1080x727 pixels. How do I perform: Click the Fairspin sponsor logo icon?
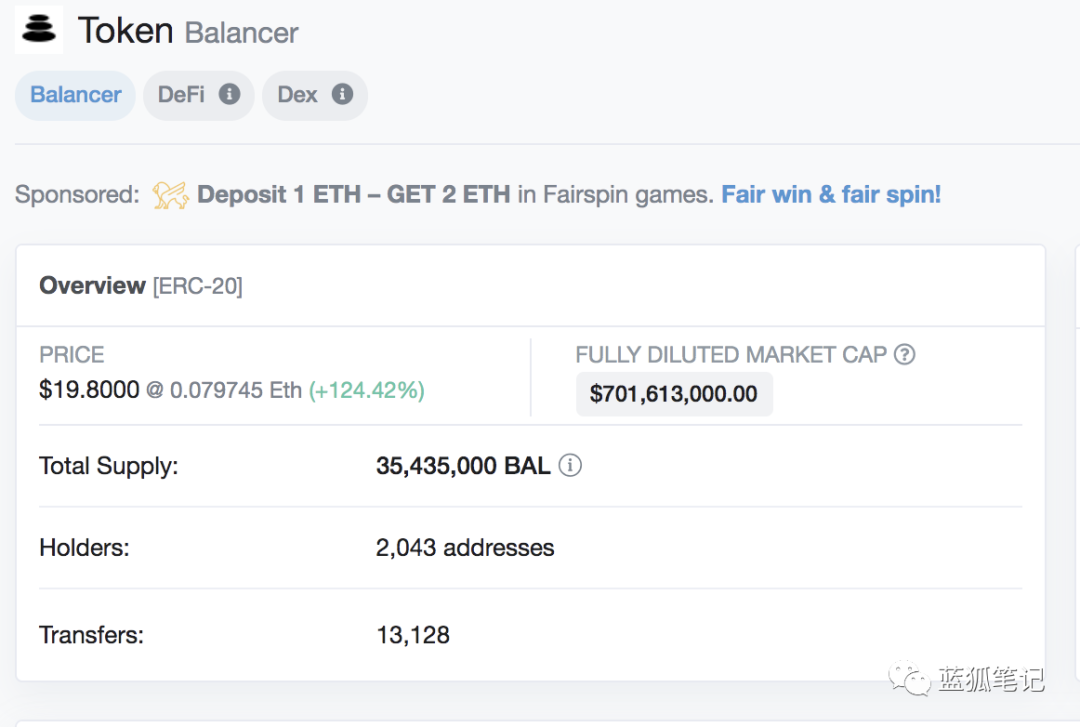[x=170, y=195]
